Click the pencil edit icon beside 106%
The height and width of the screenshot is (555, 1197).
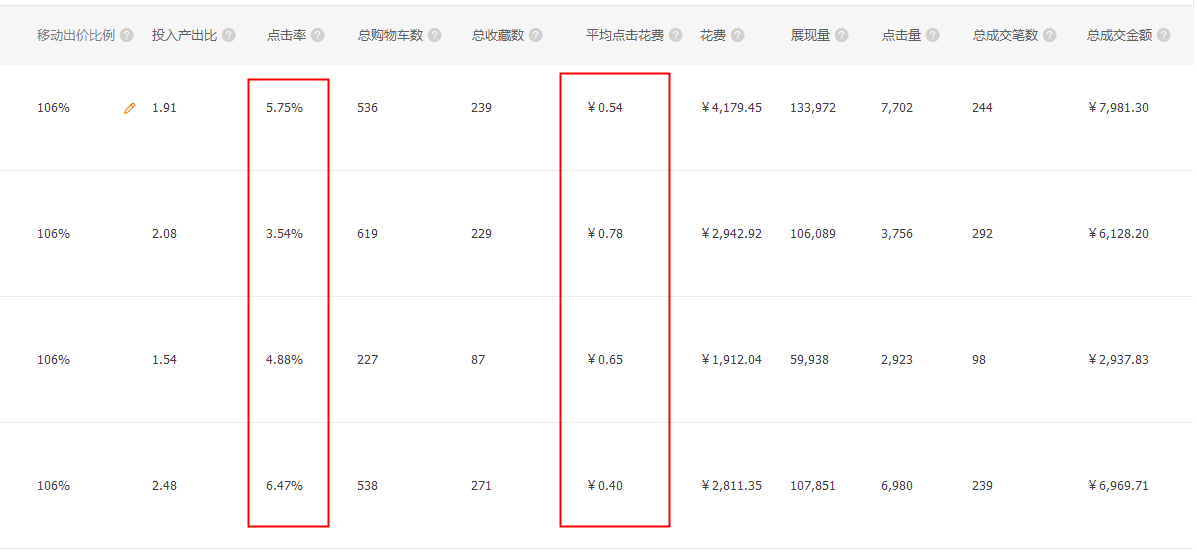(x=129, y=108)
